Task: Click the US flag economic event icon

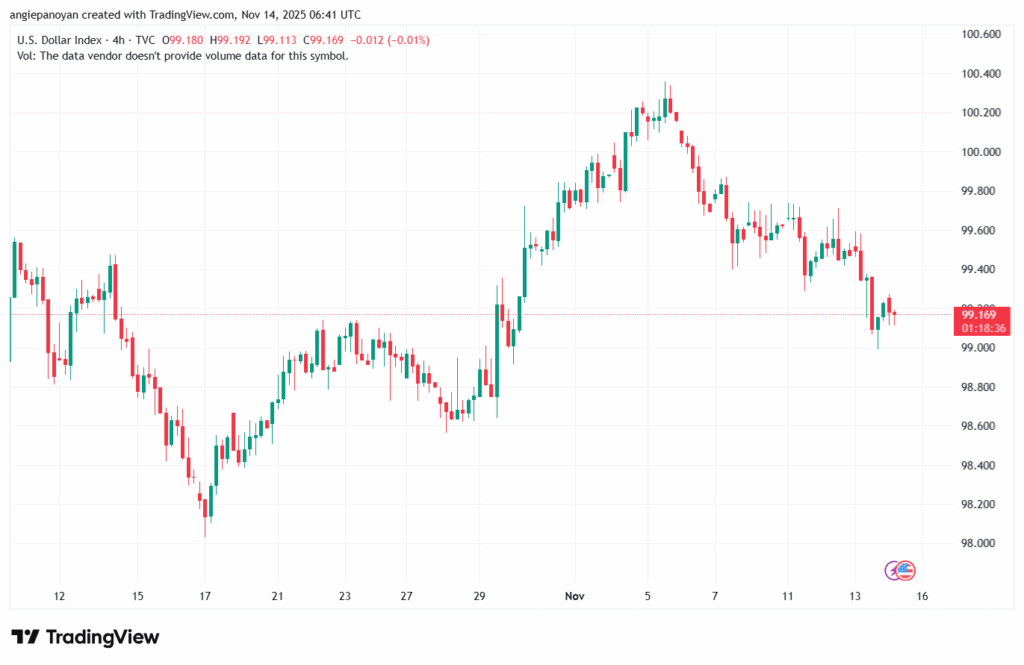Action: point(906,570)
